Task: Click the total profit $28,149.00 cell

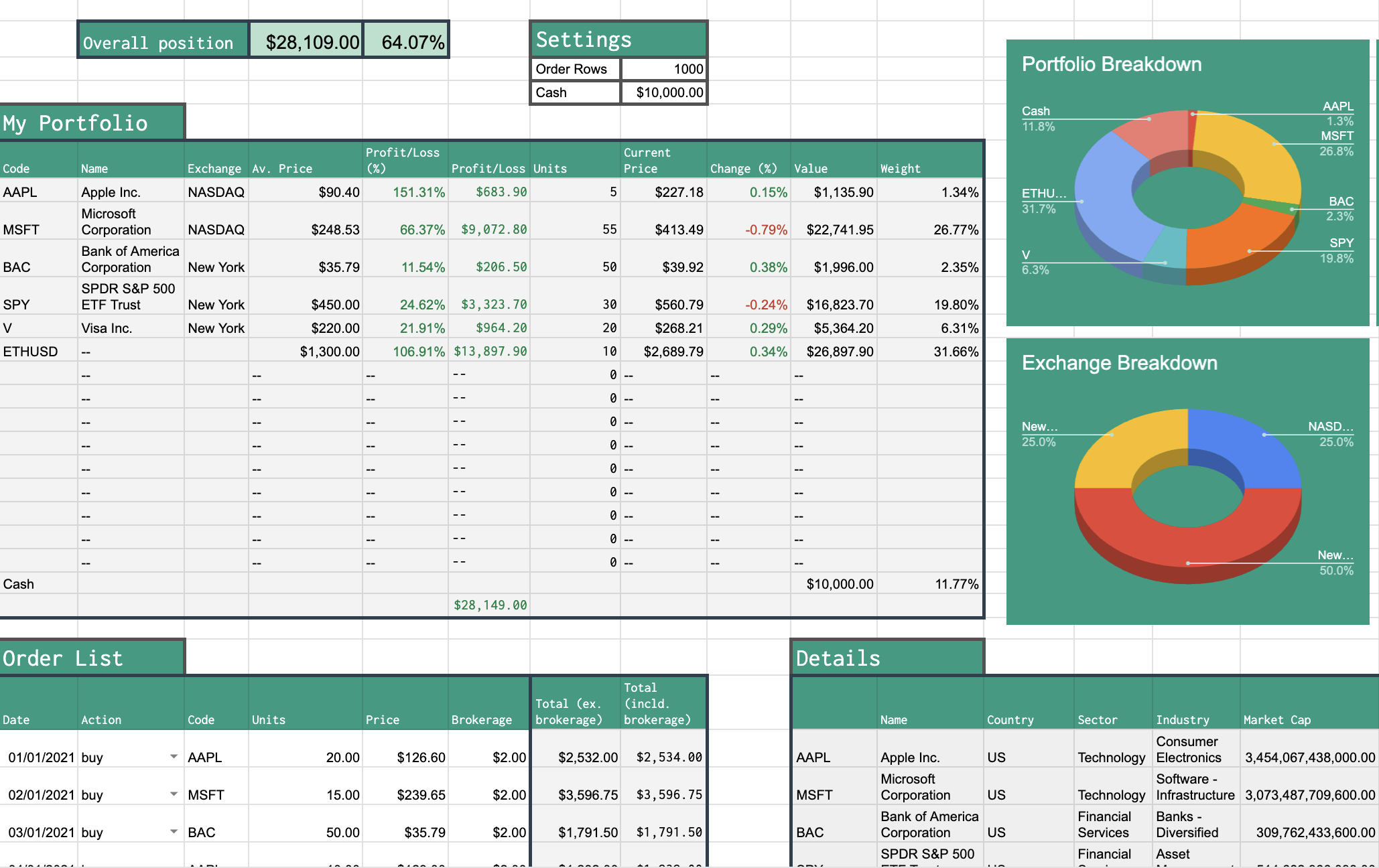Action: [x=489, y=605]
